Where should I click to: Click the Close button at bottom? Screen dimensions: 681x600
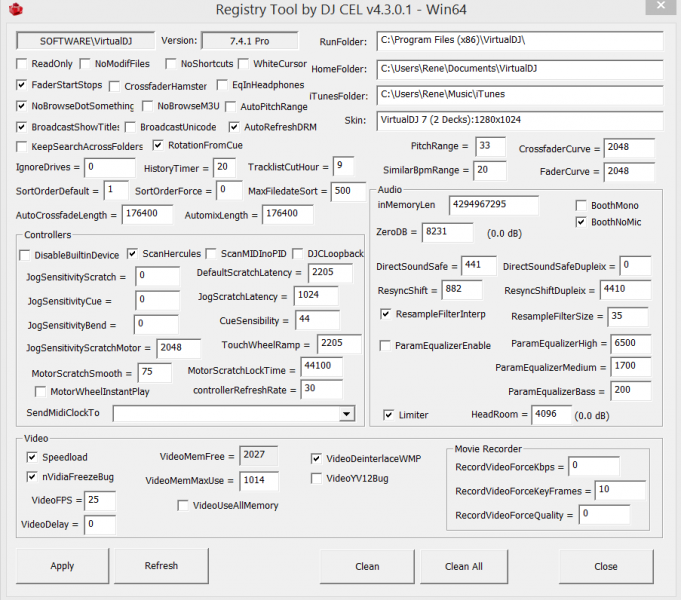(x=606, y=567)
